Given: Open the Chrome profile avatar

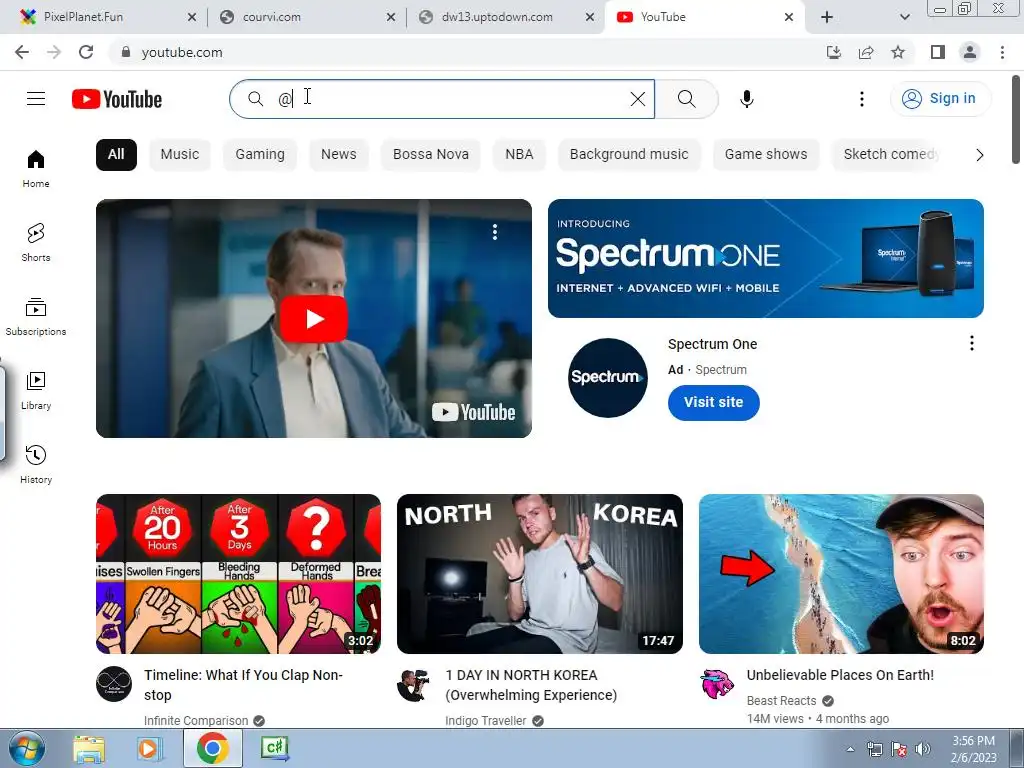Looking at the screenshot, I should click(970, 52).
